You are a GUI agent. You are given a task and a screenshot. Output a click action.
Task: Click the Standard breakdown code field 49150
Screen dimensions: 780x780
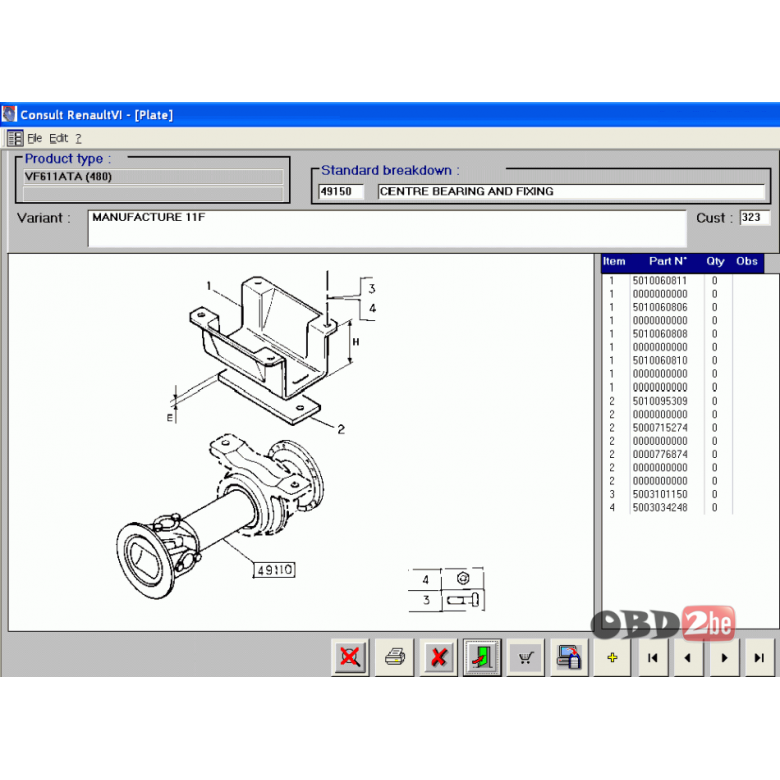pos(341,191)
